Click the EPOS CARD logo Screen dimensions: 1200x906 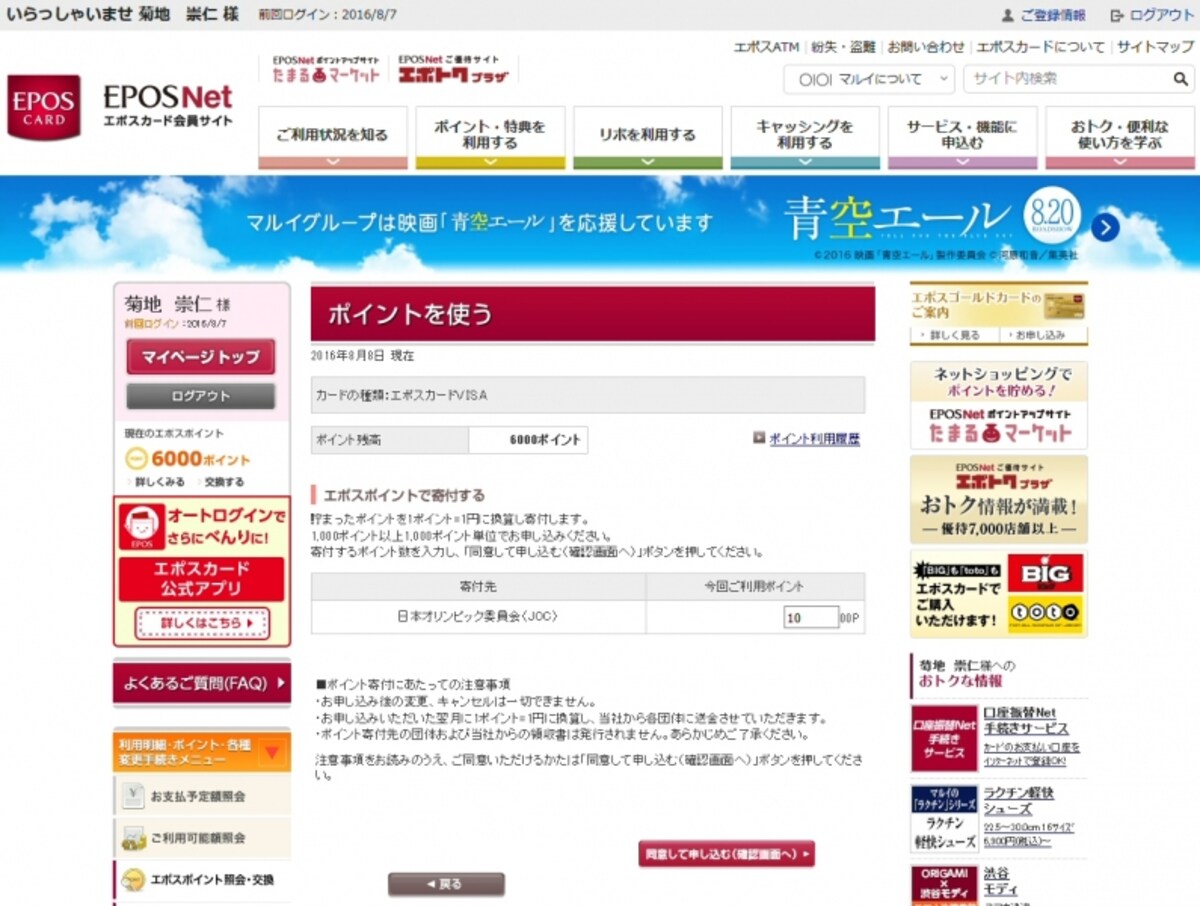pyautogui.click(x=44, y=107)
